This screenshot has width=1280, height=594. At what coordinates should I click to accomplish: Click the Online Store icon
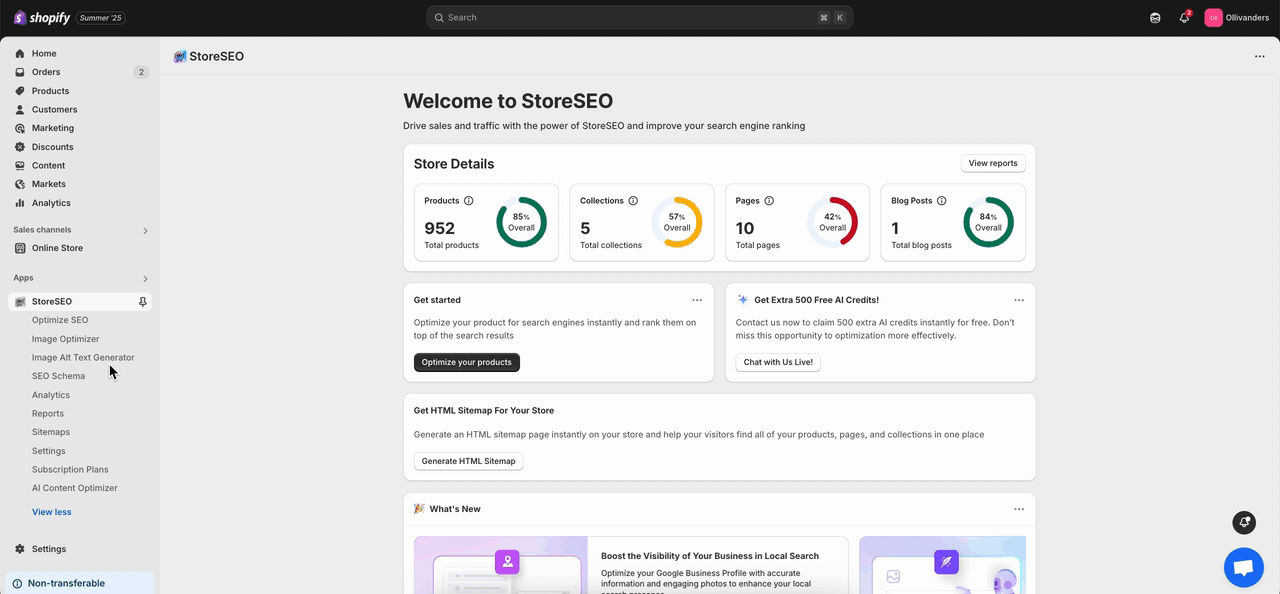(x=20, y=248)
